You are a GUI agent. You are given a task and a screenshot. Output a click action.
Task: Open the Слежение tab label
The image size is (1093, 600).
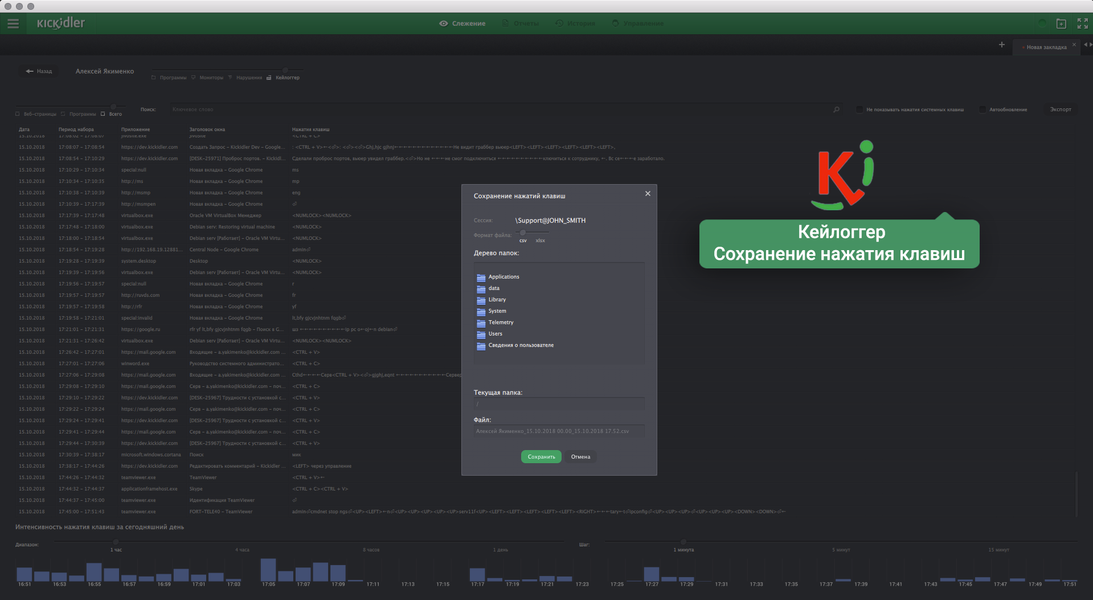468,24
